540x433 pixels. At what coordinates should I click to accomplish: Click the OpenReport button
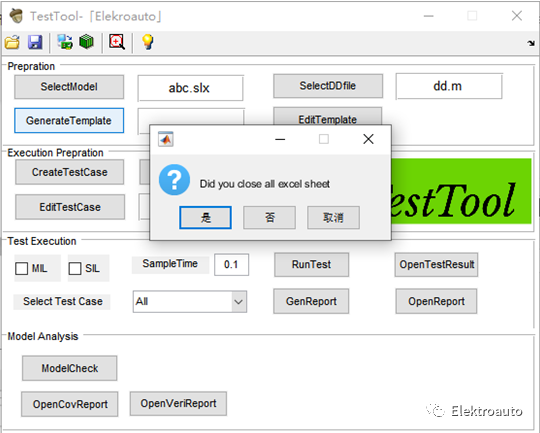point(436,301)
